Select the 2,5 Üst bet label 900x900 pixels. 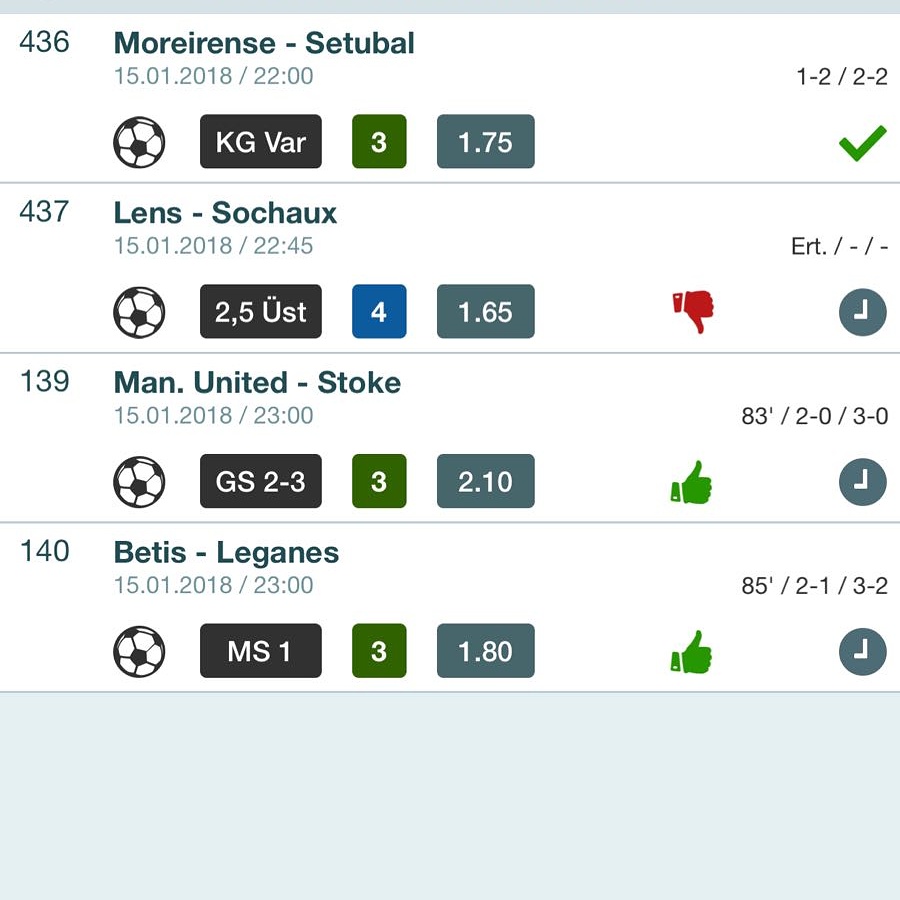tap(261, 311)
